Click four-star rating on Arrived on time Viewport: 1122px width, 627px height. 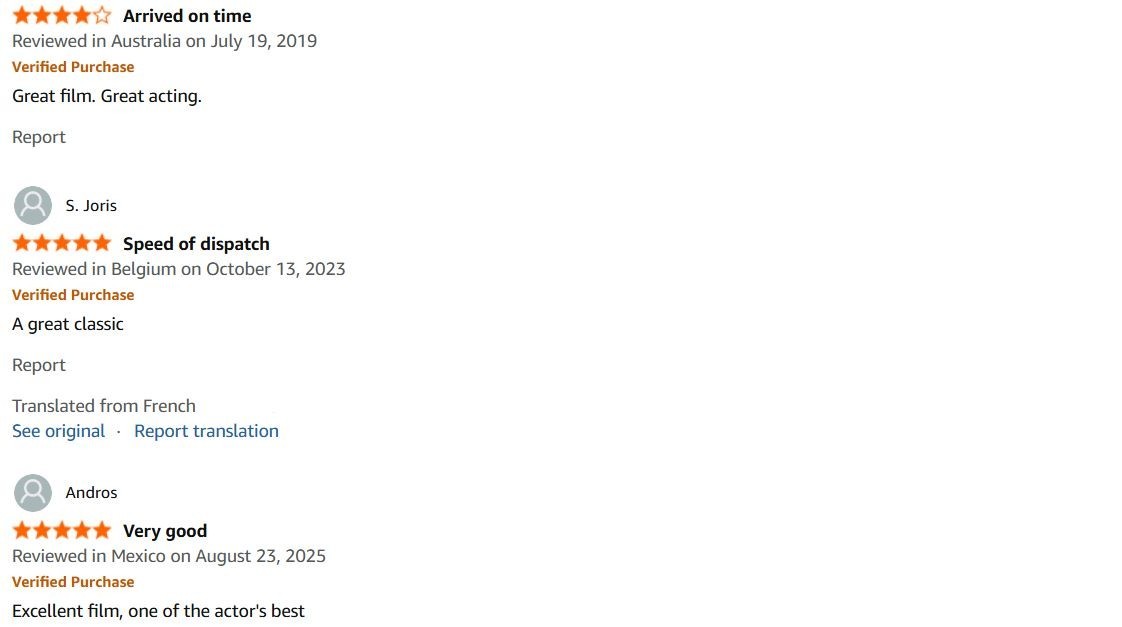click(x=62, y=16)
